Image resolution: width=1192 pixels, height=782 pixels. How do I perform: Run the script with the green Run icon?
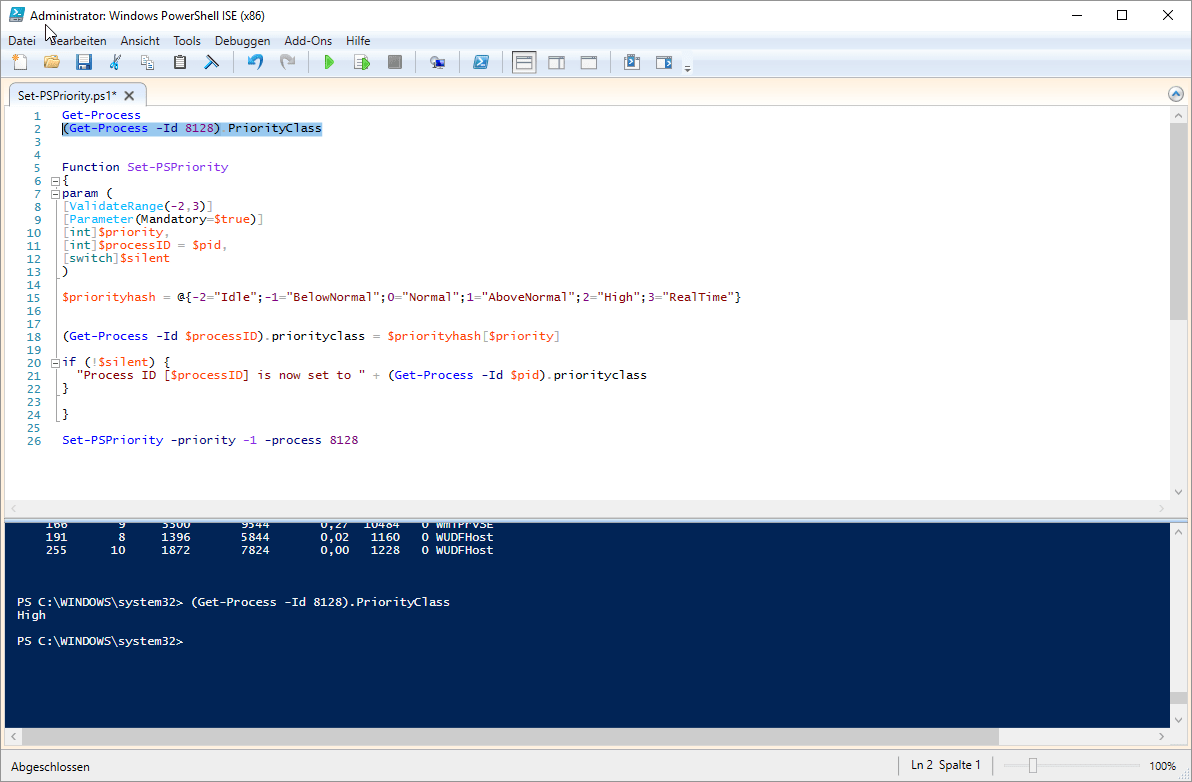tap(329, 61)
